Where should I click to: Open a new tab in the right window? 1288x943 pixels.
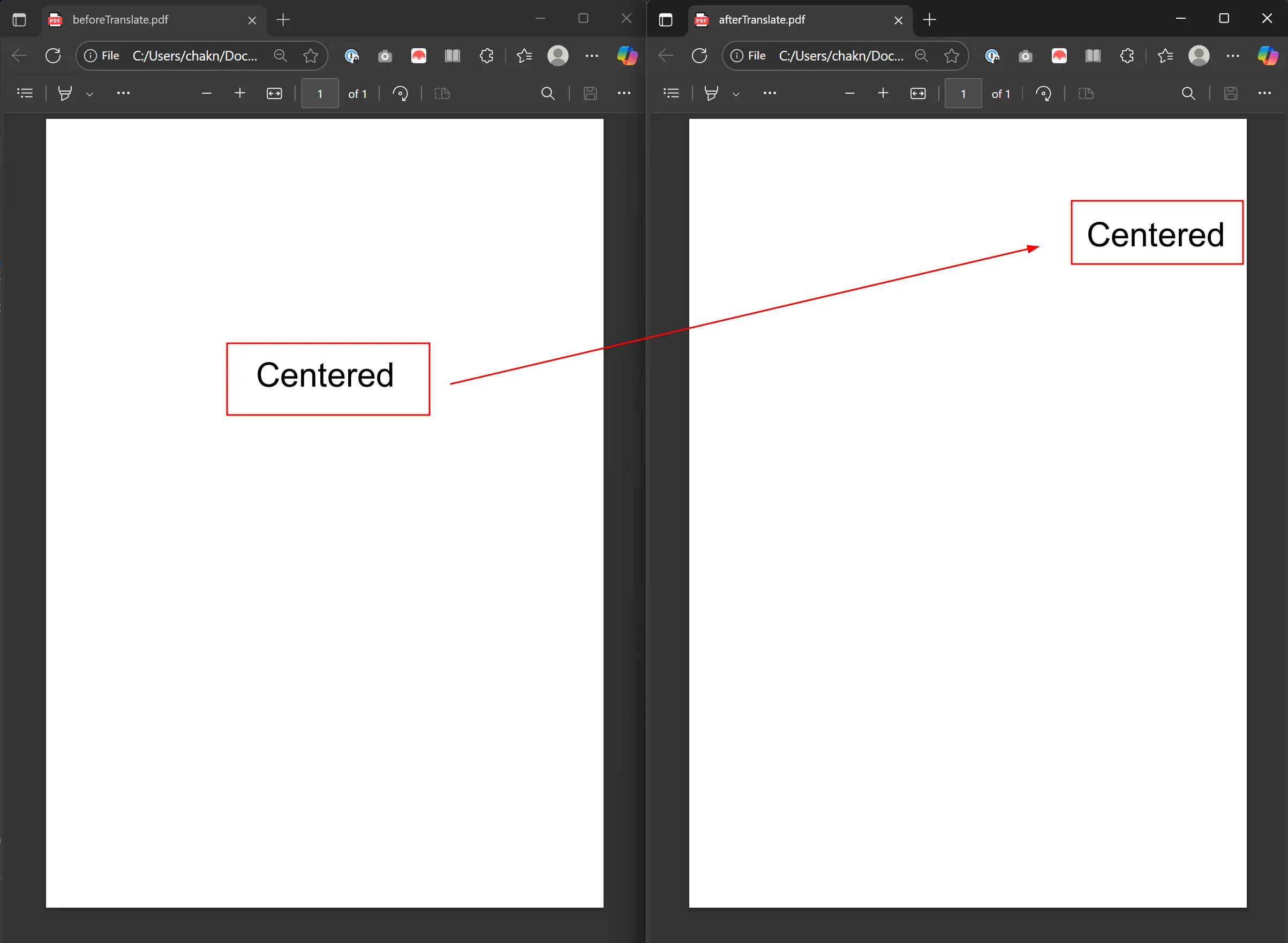930,20
